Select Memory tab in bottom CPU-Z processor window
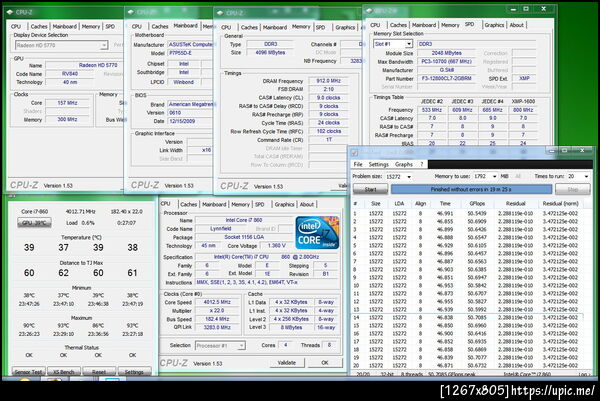 click(240, 204)
